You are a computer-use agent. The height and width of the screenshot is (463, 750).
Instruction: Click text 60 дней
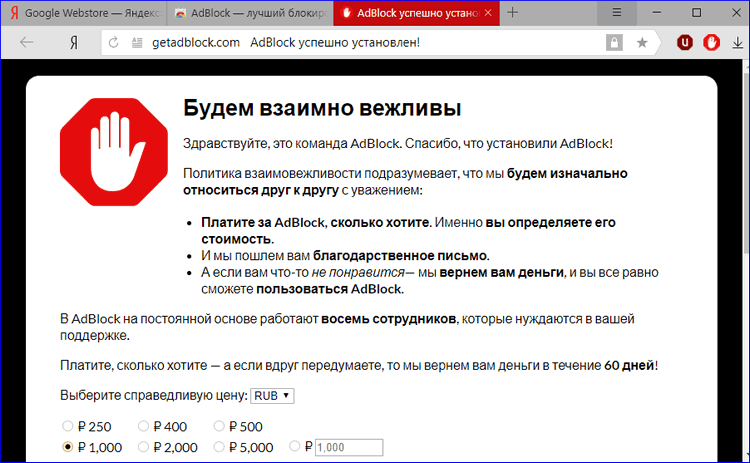[629, 365]
